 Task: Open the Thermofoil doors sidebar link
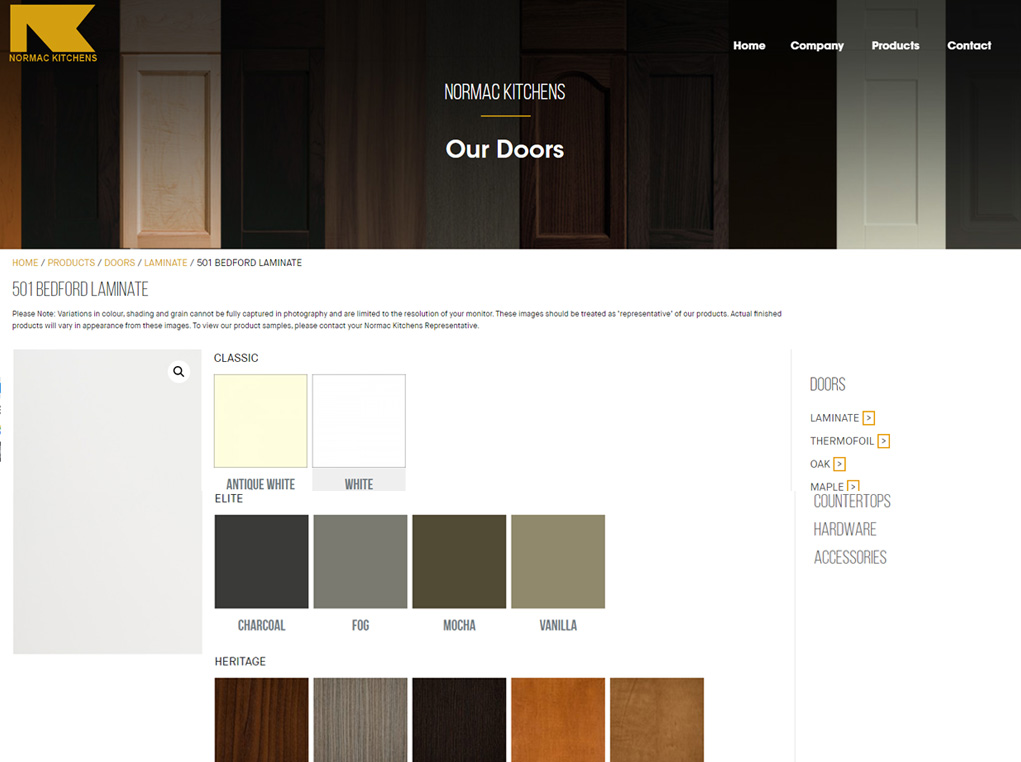842,441
